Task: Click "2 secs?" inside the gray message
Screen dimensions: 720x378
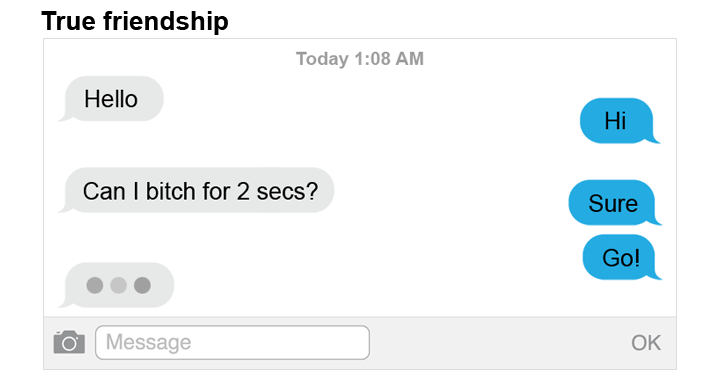Action: tap(277, 191)
